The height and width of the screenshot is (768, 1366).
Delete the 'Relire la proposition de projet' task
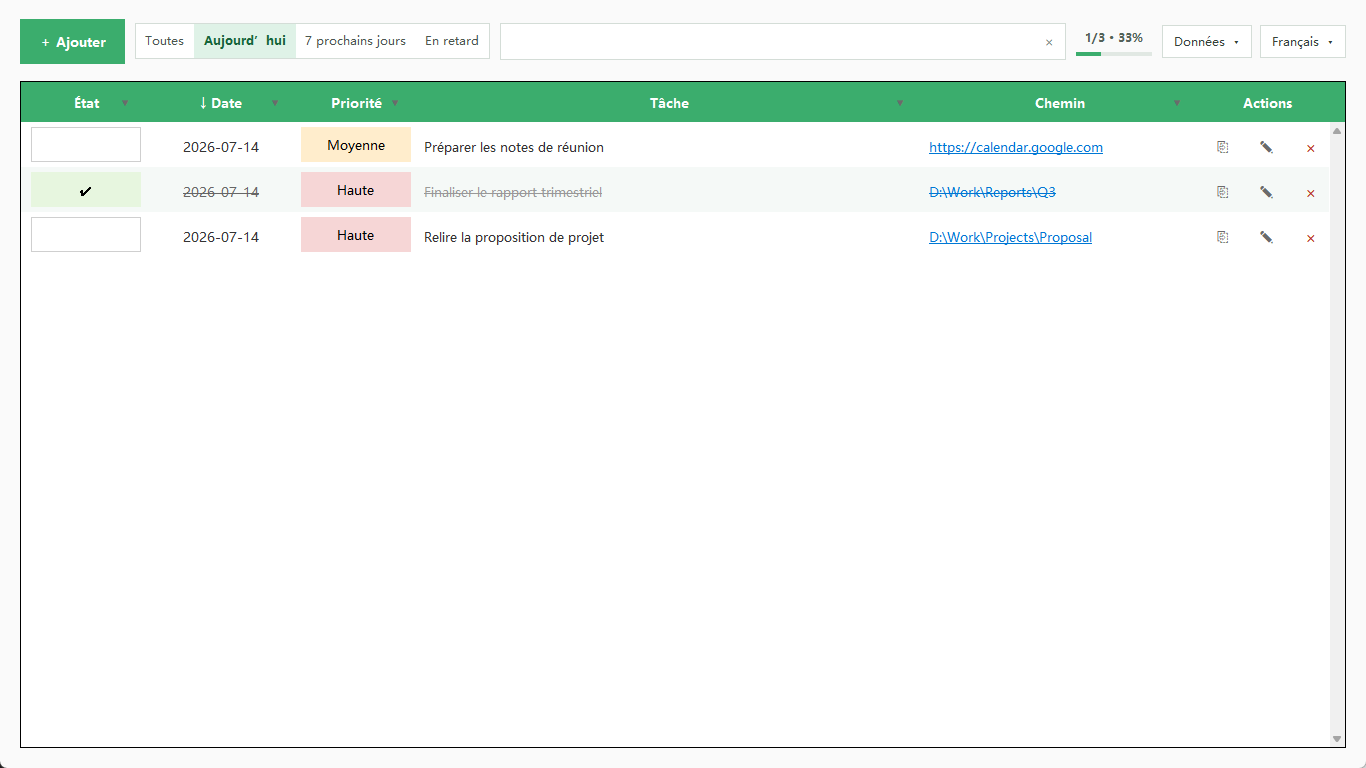point(1310,238)
